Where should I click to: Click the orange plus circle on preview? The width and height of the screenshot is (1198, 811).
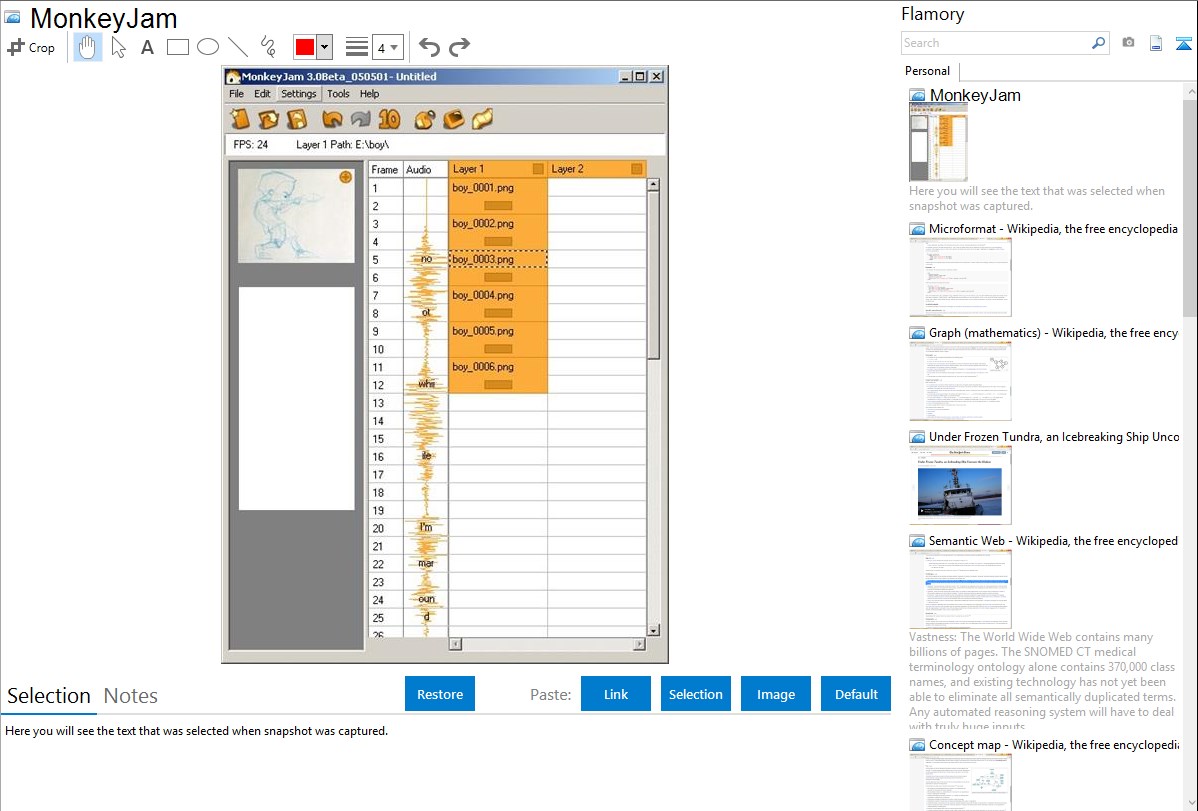345,177
